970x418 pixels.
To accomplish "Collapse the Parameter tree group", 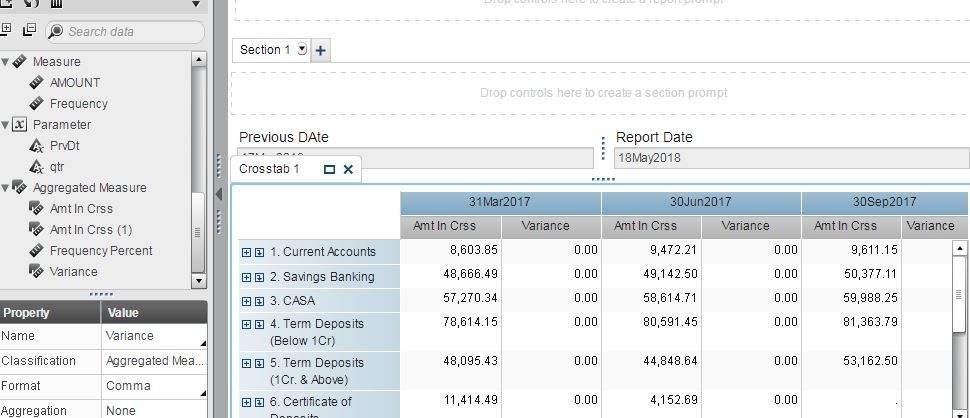I will tap(5, 125).
